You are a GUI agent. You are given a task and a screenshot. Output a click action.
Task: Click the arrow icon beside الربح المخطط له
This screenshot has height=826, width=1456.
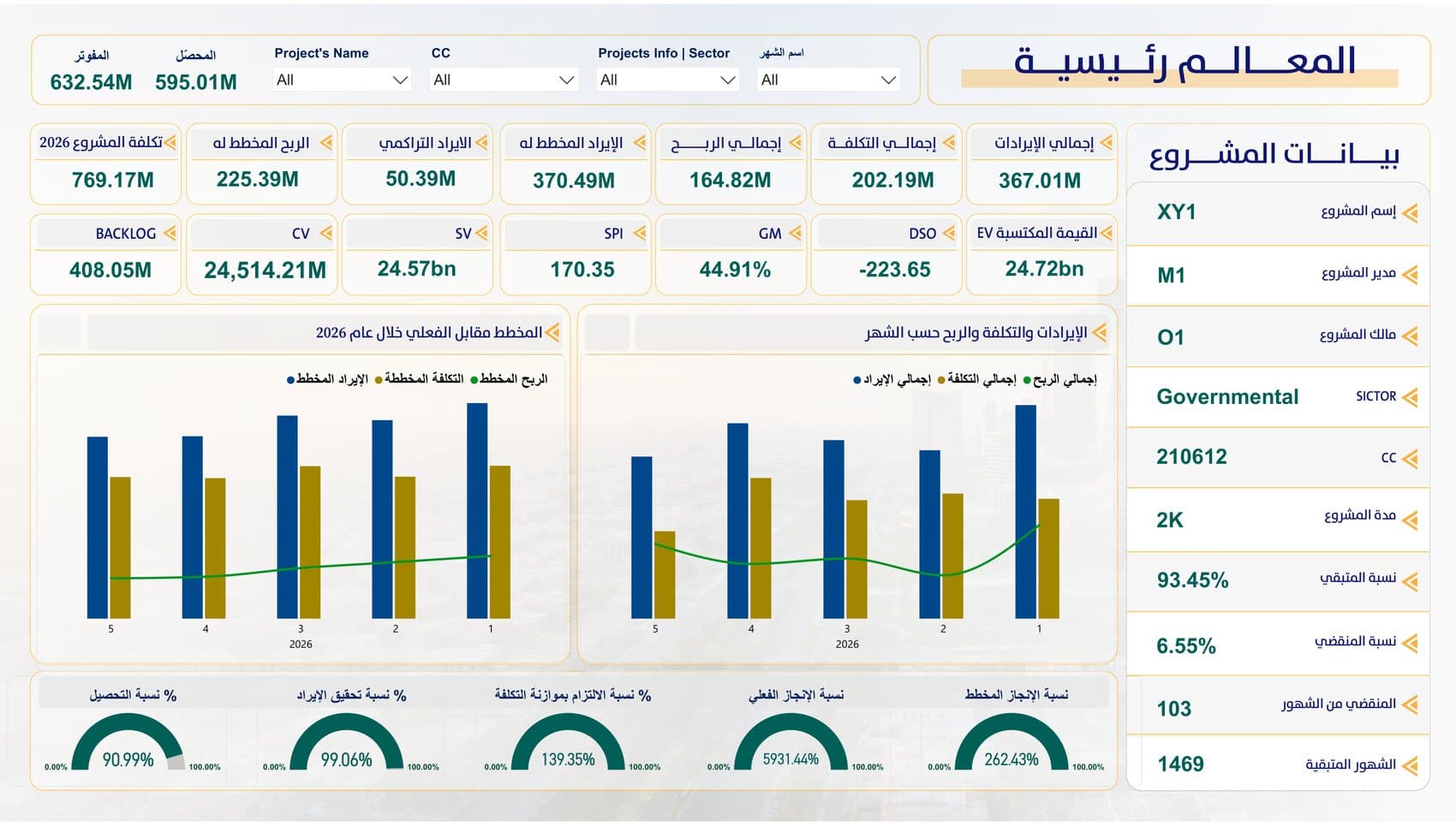(326, 142)
